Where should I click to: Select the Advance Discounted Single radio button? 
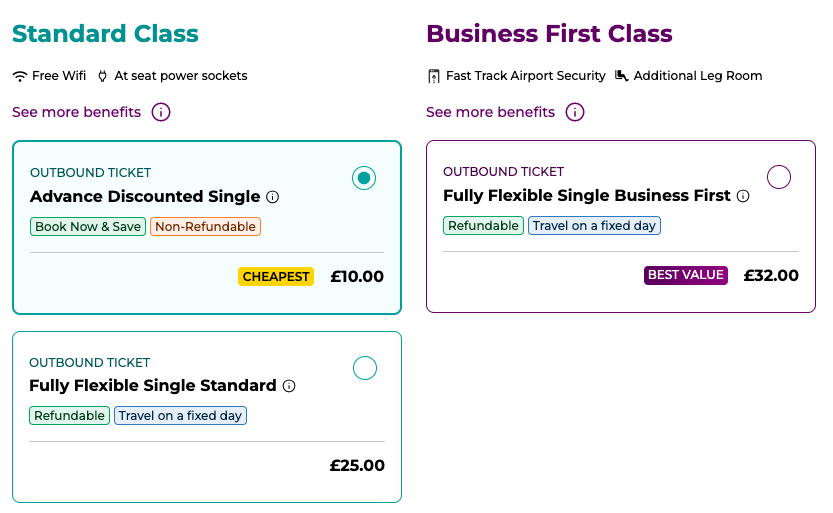(x=364, y=178)
